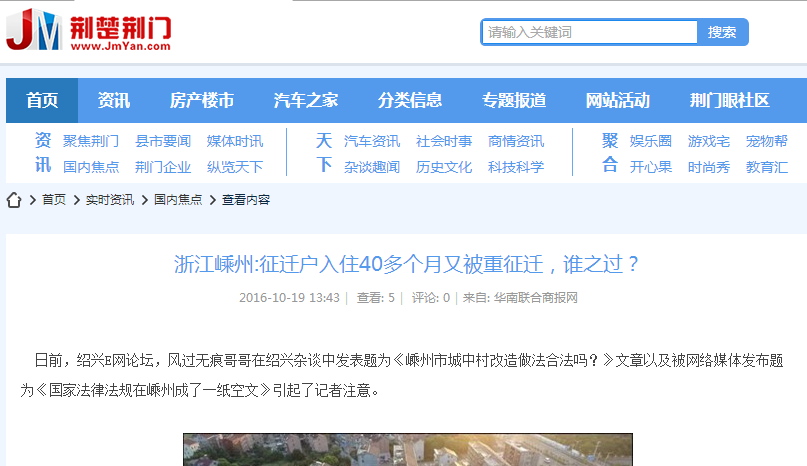
Task: Open the 汽车之家 navigation tab
Action: [306, 100]
